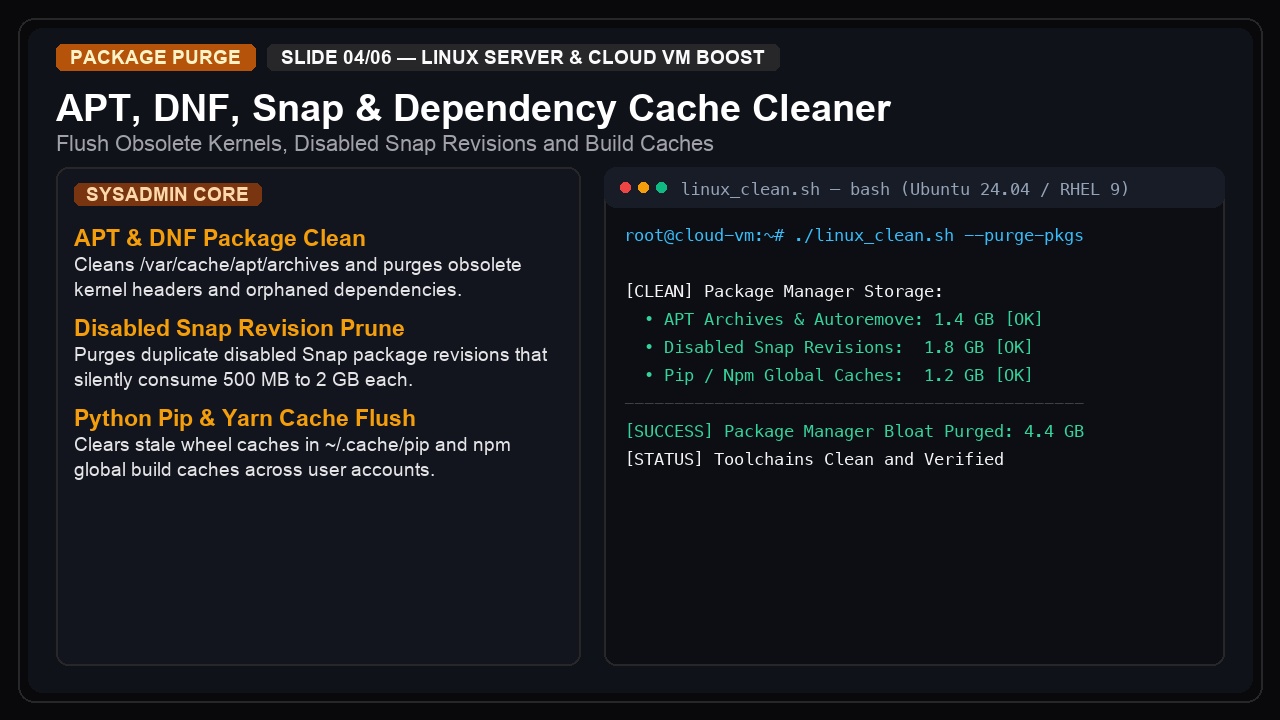This screenshot has height=720, width=1280.
Task: Click the green terminal window dot
Action: (662, 188)
